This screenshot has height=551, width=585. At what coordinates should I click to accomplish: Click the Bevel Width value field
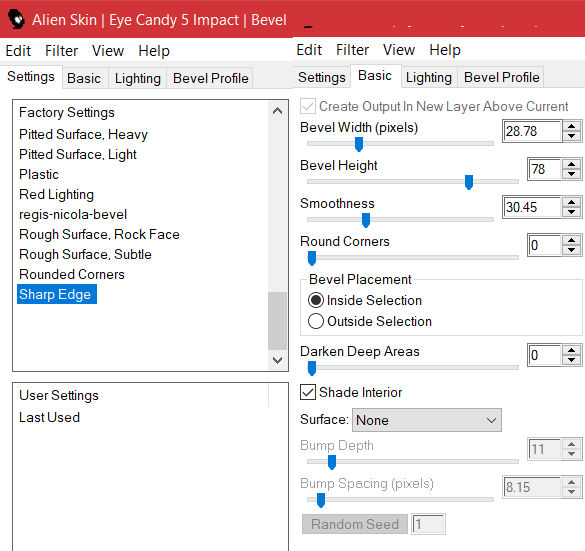pos(532,131)
